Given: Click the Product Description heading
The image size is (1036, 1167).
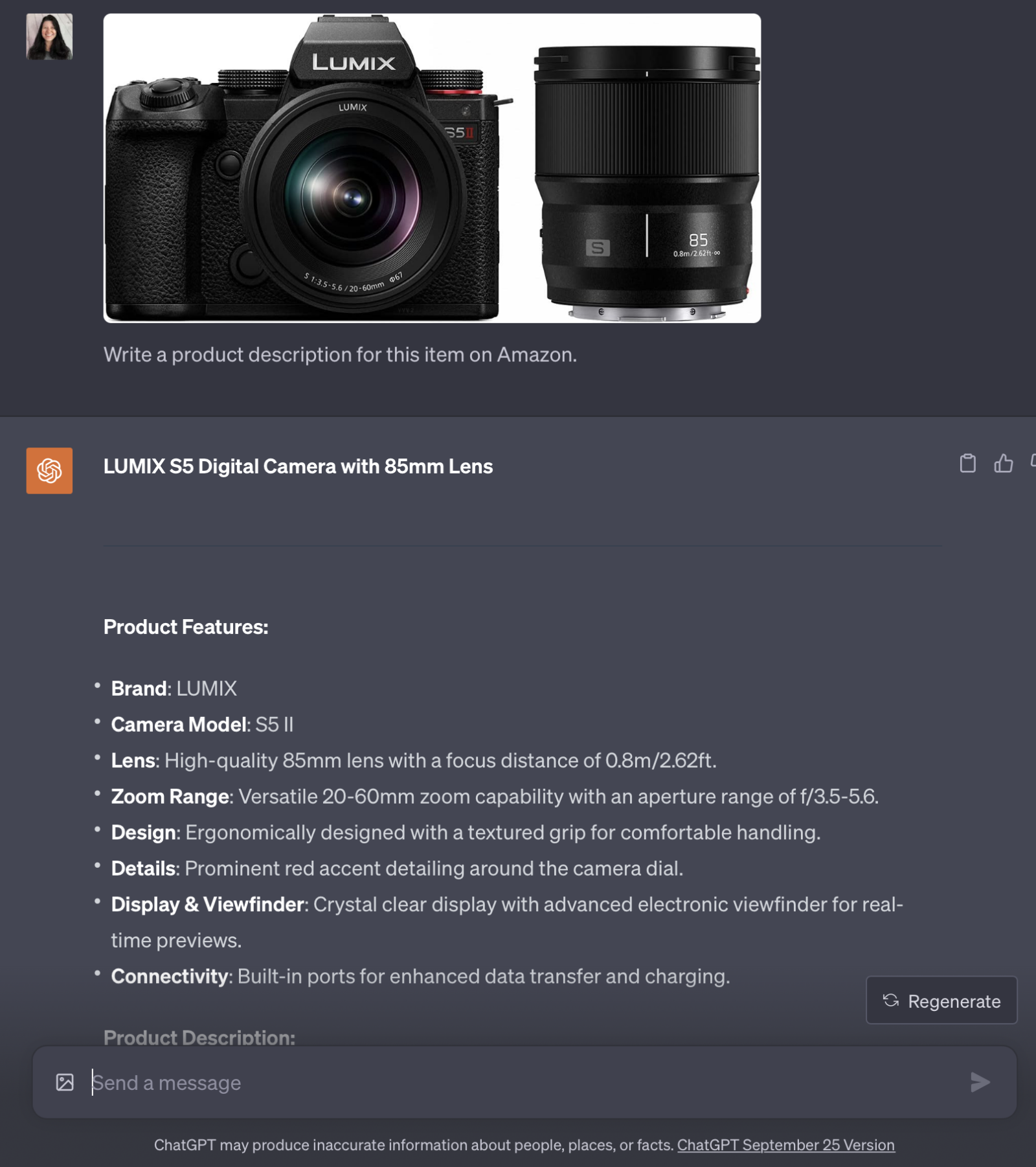Looking at the screenshot, I should pyautogui.click(x=199, y=1037).
